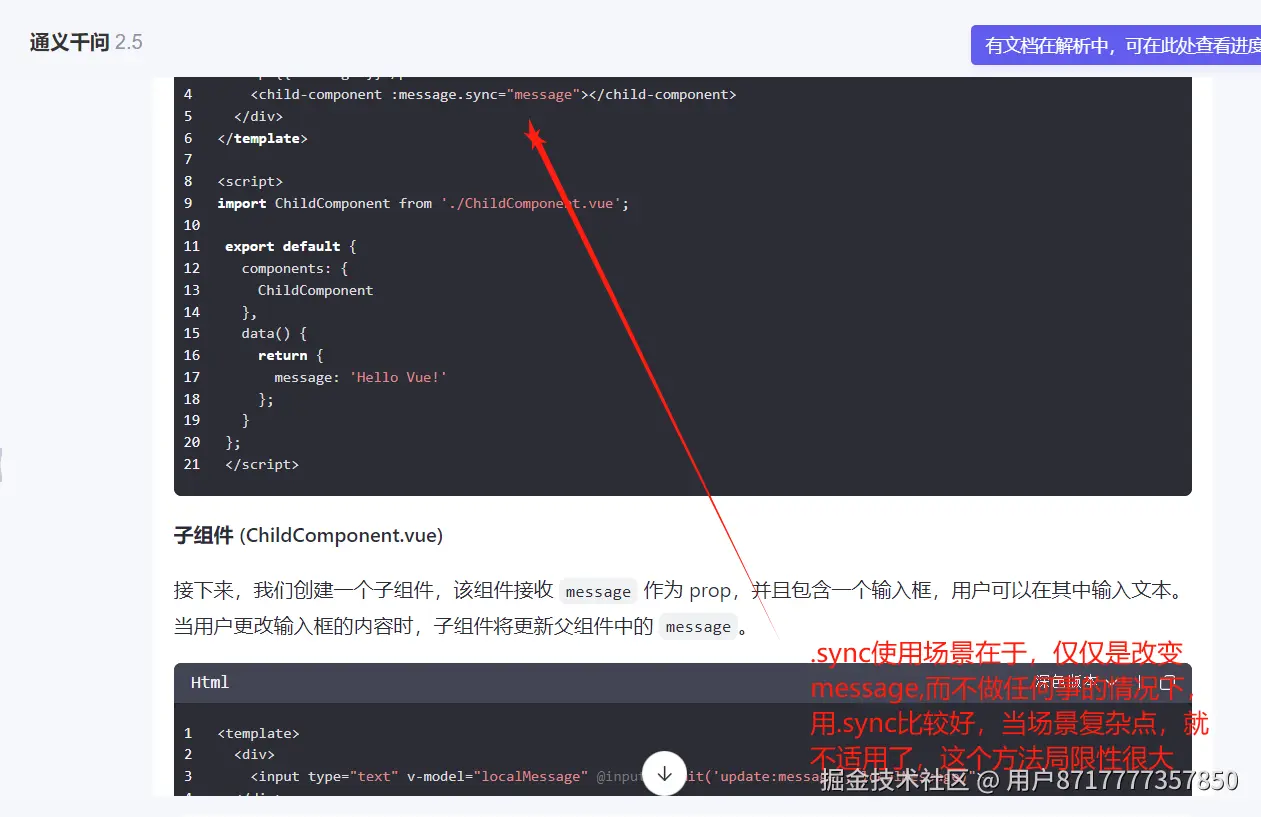
Task: Open the document parsing progress notice
Action: 1116,45
